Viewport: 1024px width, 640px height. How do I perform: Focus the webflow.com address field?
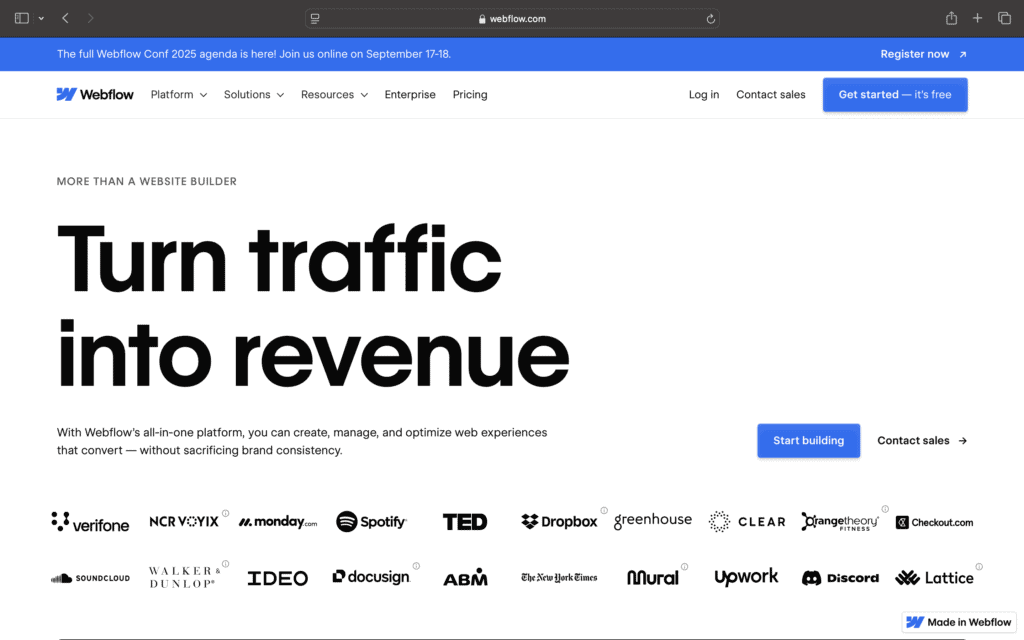pyautogui.click(x=512, y=19)
